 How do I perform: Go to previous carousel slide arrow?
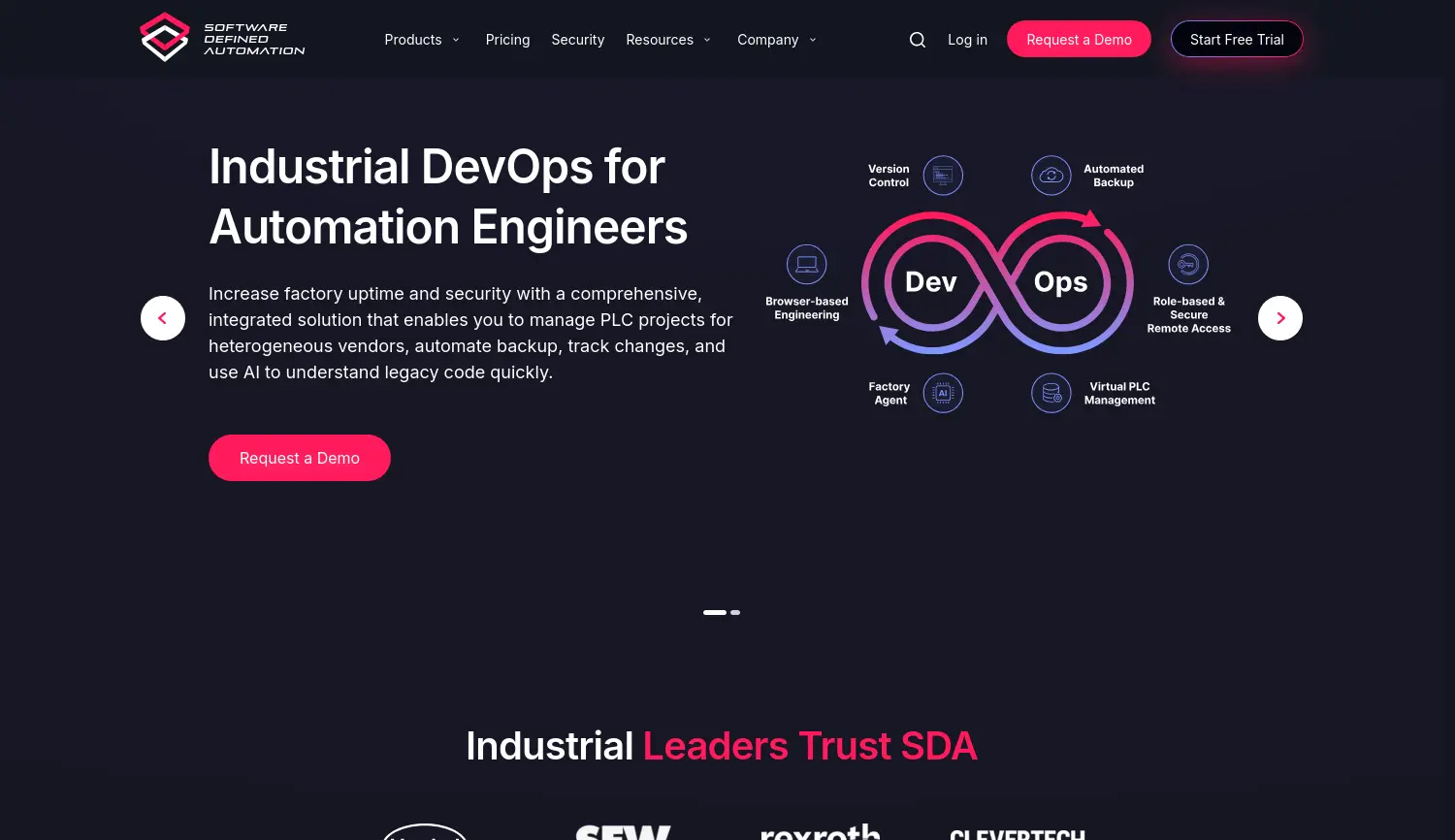(162, 318)
